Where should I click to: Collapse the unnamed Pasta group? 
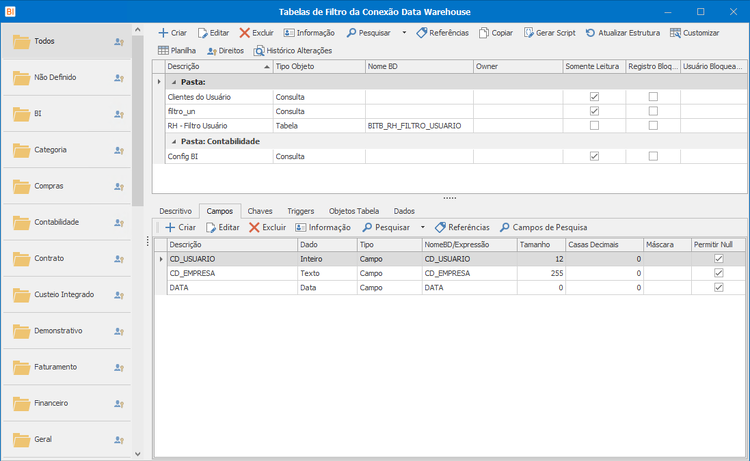[174, 82]
